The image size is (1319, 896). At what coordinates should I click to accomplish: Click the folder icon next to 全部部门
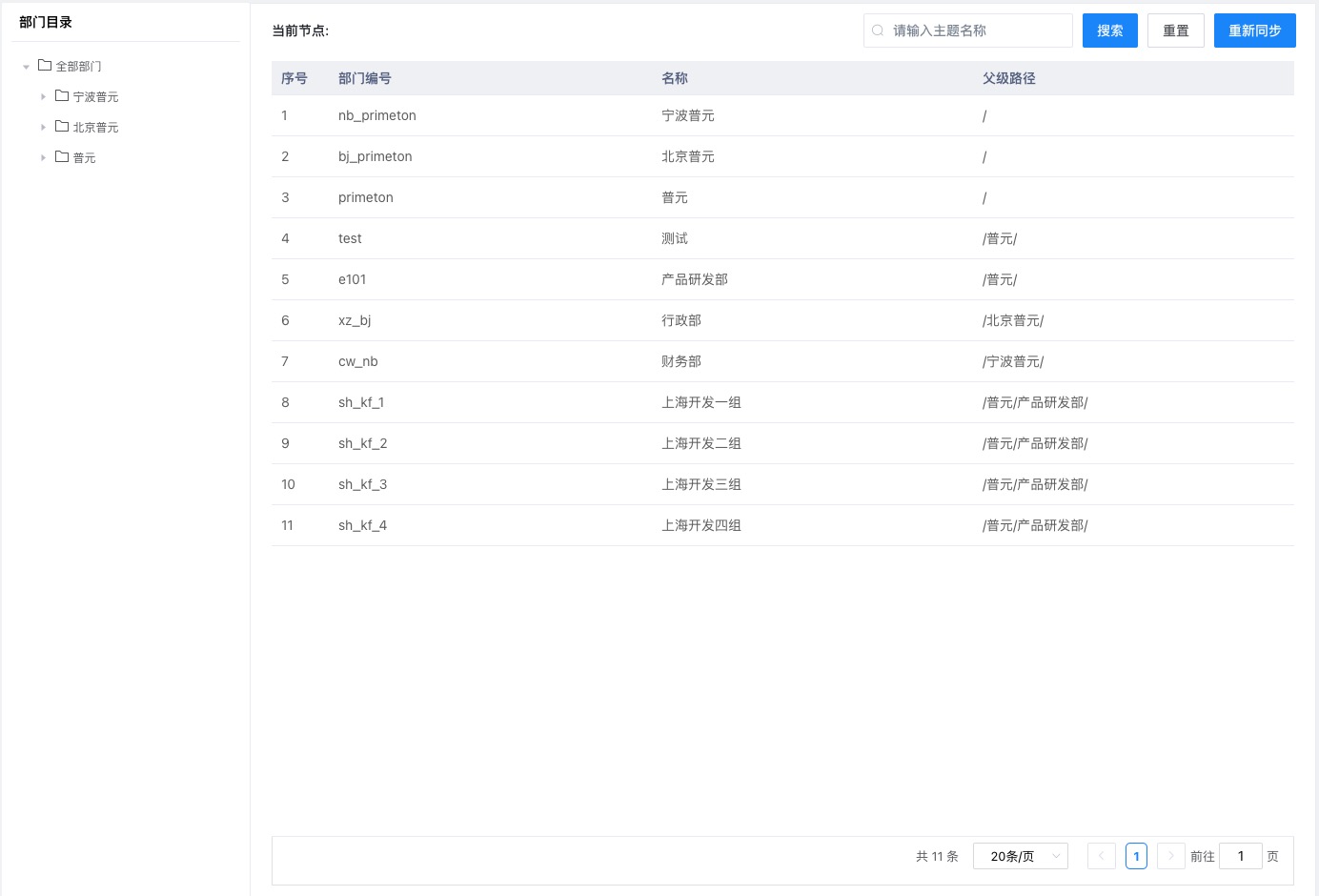[44, 65]
